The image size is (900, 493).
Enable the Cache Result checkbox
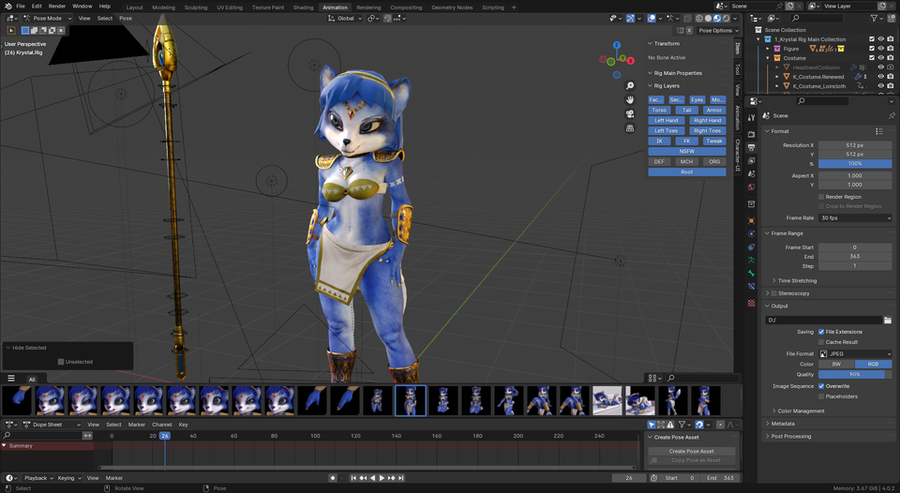coord(821,342)
